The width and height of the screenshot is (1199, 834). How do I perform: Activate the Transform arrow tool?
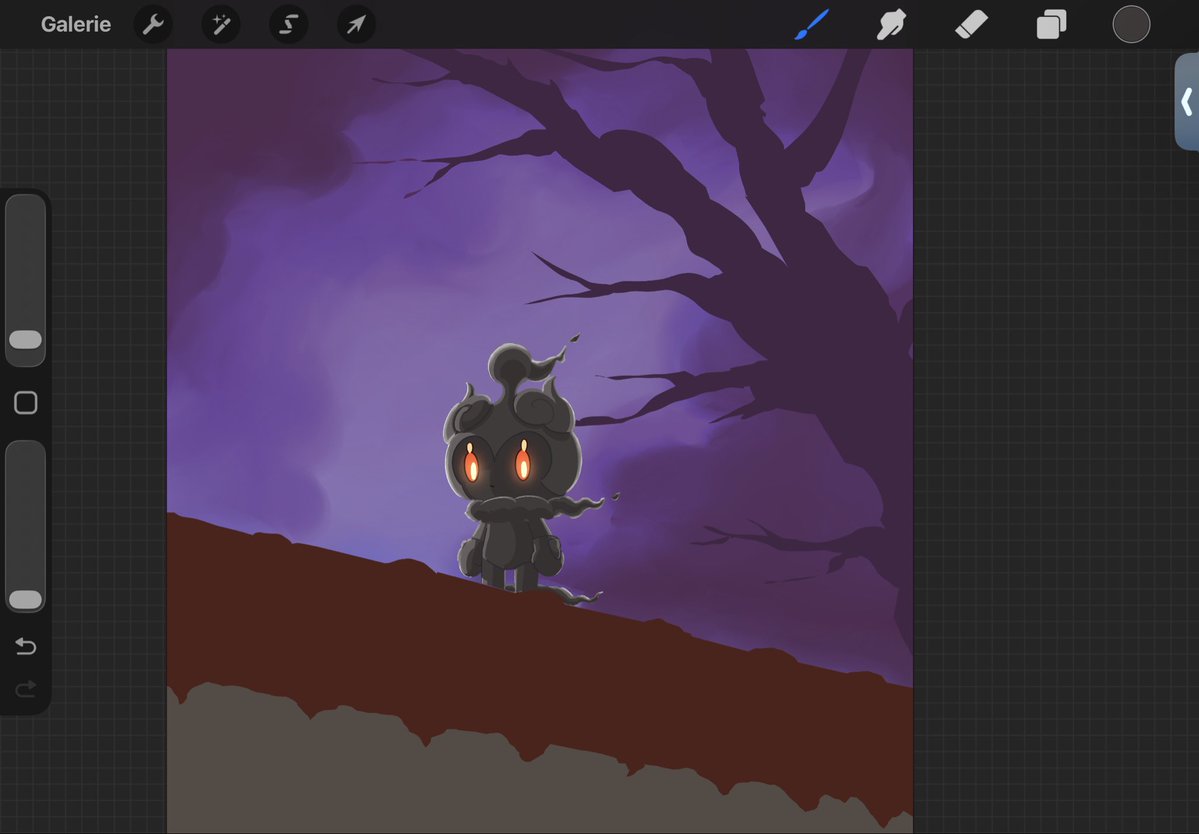click(356, 24)
